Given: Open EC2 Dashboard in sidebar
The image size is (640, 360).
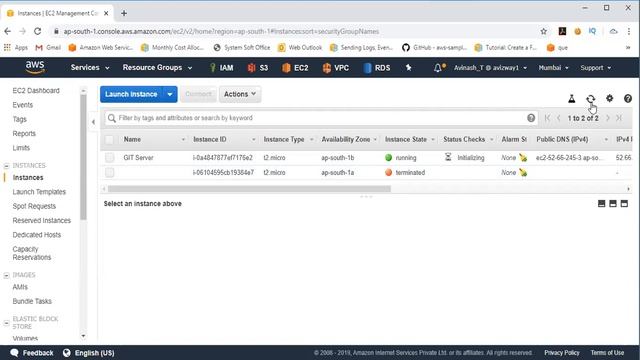Looking at the screenshot, I should point(36,91).
